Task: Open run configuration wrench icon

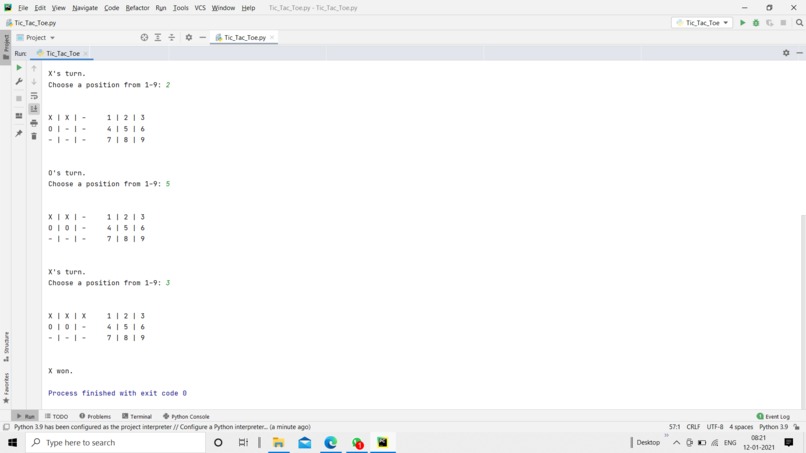Action: coord(19,81)
